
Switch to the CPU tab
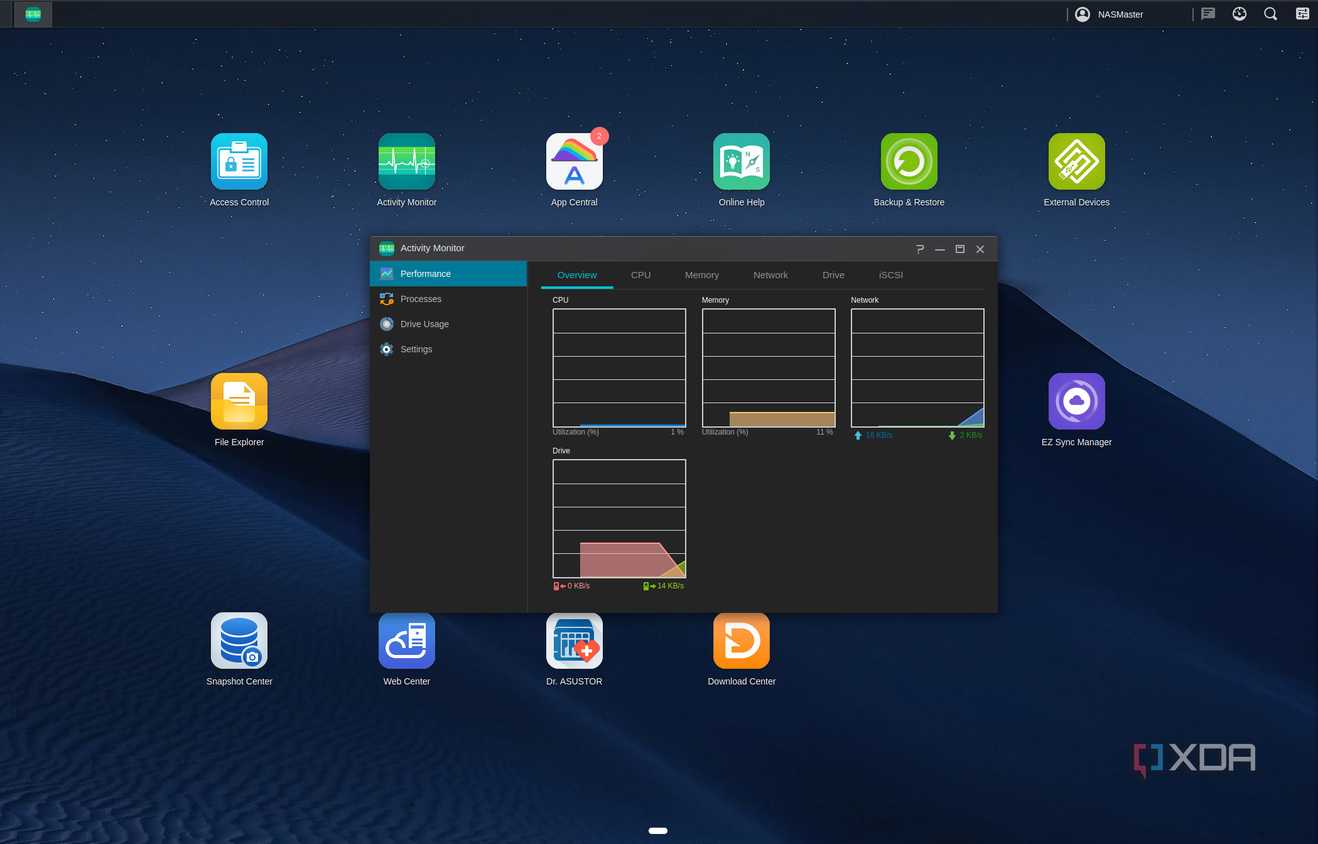(x=641, y=275)
